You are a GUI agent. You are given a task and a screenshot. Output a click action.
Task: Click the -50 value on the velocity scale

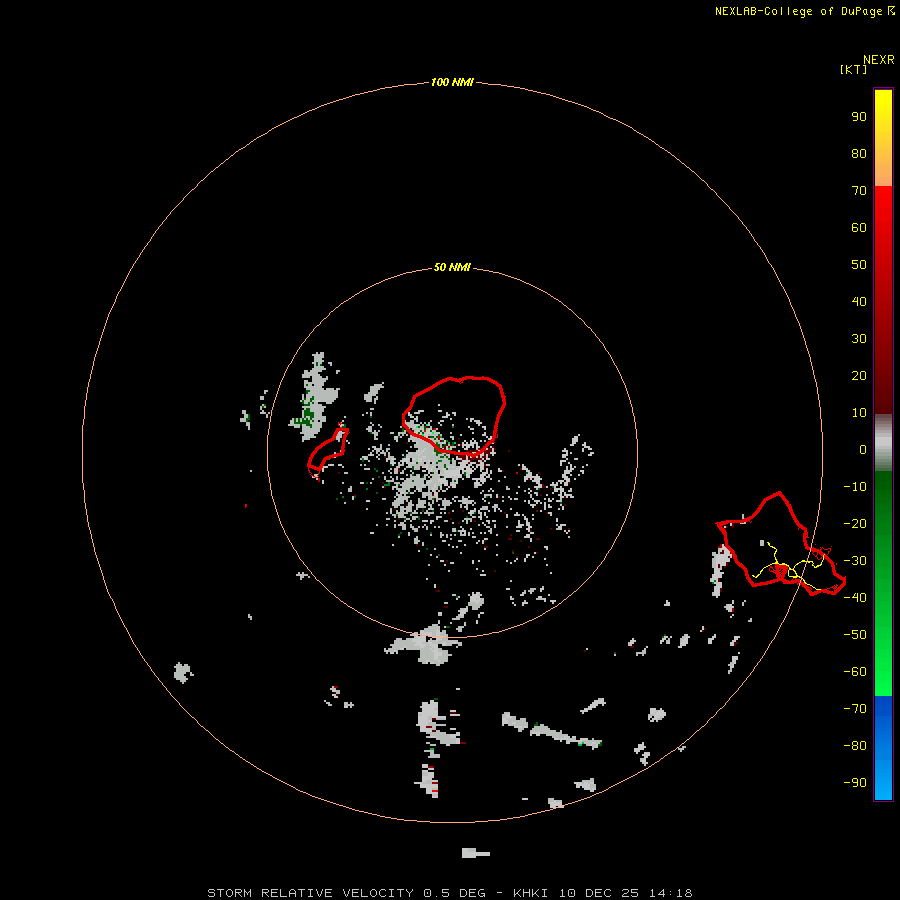[855, 635]
